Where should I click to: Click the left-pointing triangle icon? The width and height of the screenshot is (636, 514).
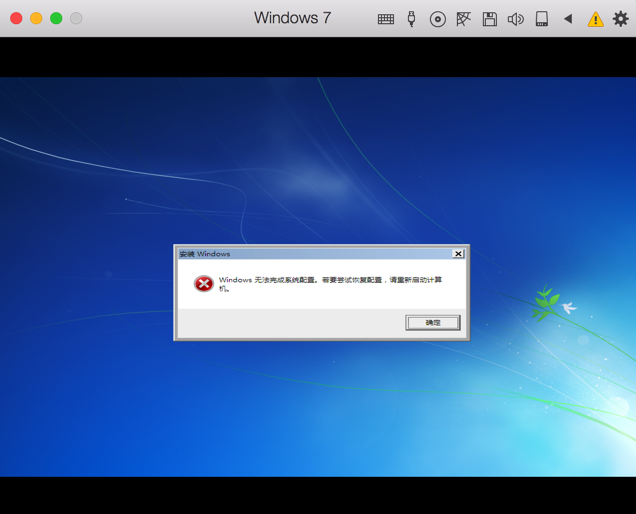coord(568,19)
